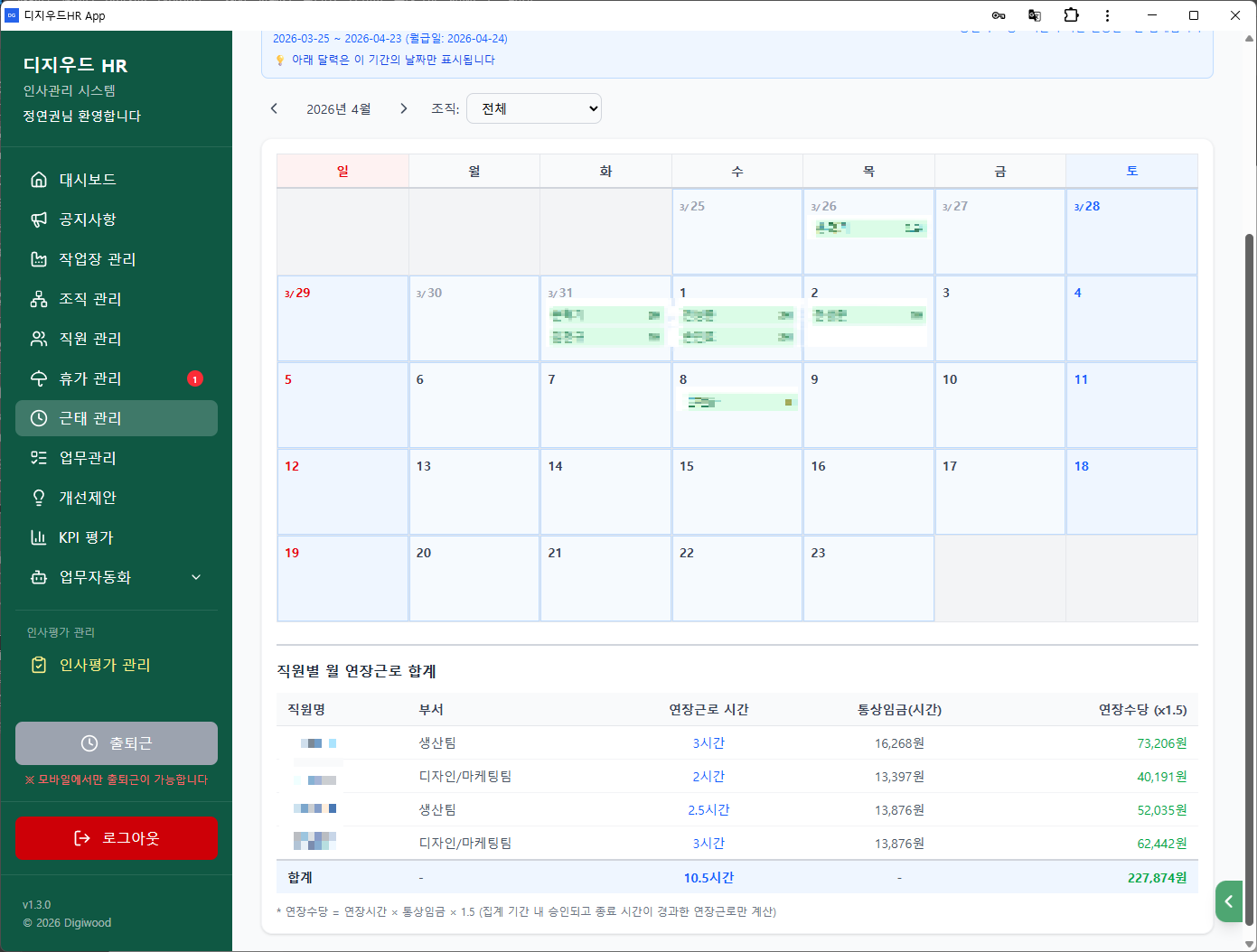Click the first overtime entry on 3/31
The image size is (1257, 952).
tap(606, 315)
